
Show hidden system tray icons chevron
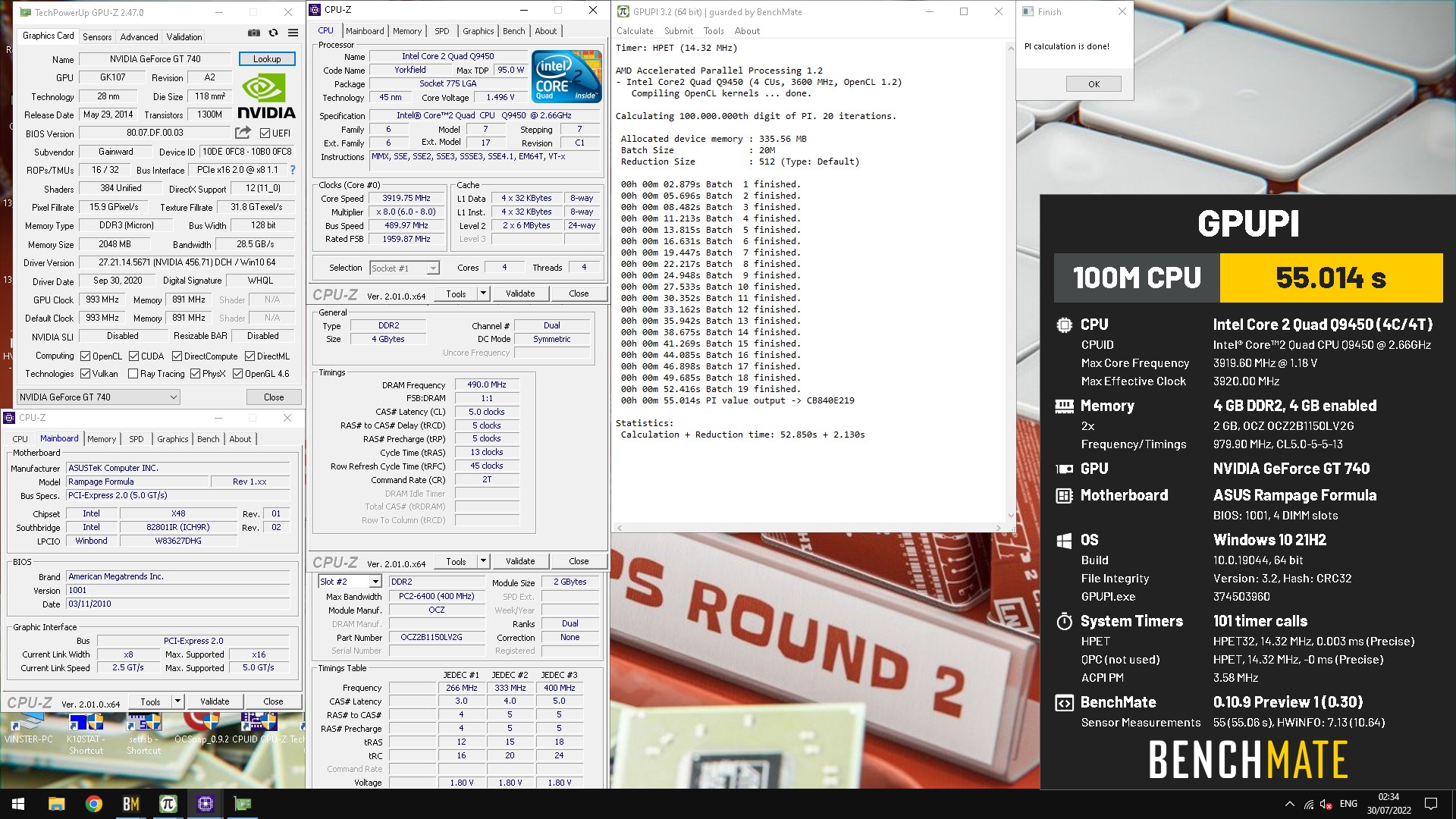[1289, 804]
